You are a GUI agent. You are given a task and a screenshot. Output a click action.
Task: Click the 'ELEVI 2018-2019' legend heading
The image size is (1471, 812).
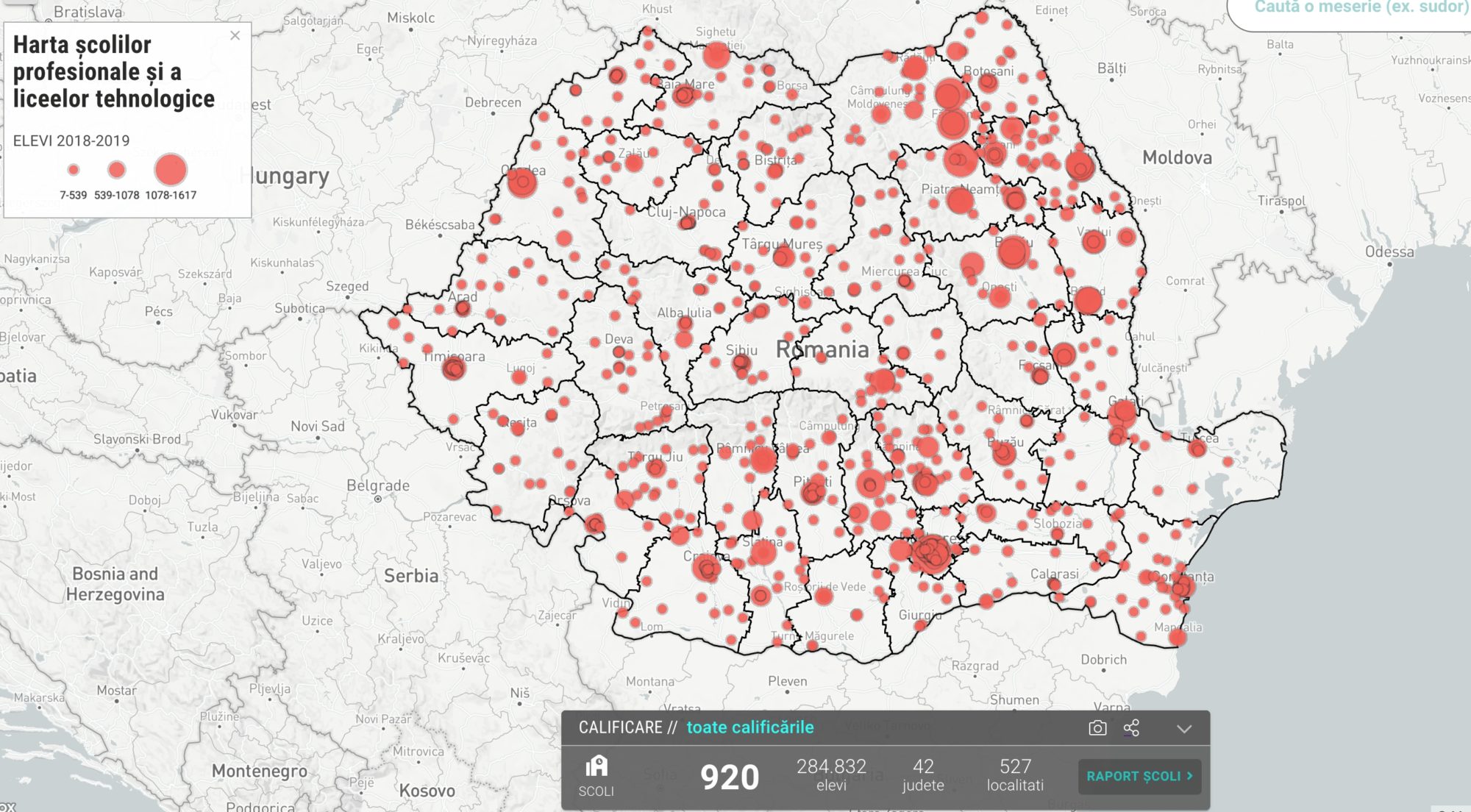tap(71, 140)
